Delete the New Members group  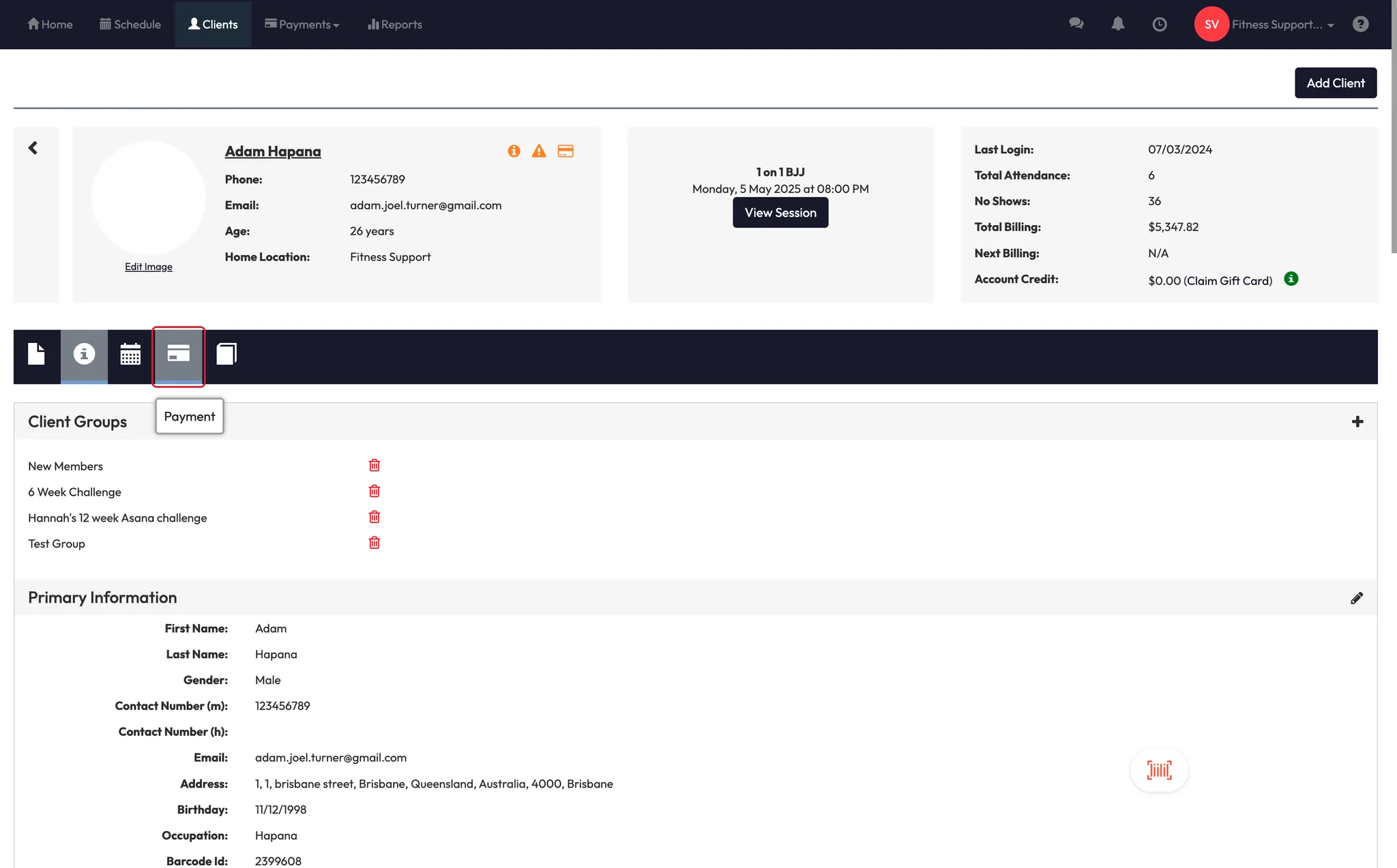(374, 466)
